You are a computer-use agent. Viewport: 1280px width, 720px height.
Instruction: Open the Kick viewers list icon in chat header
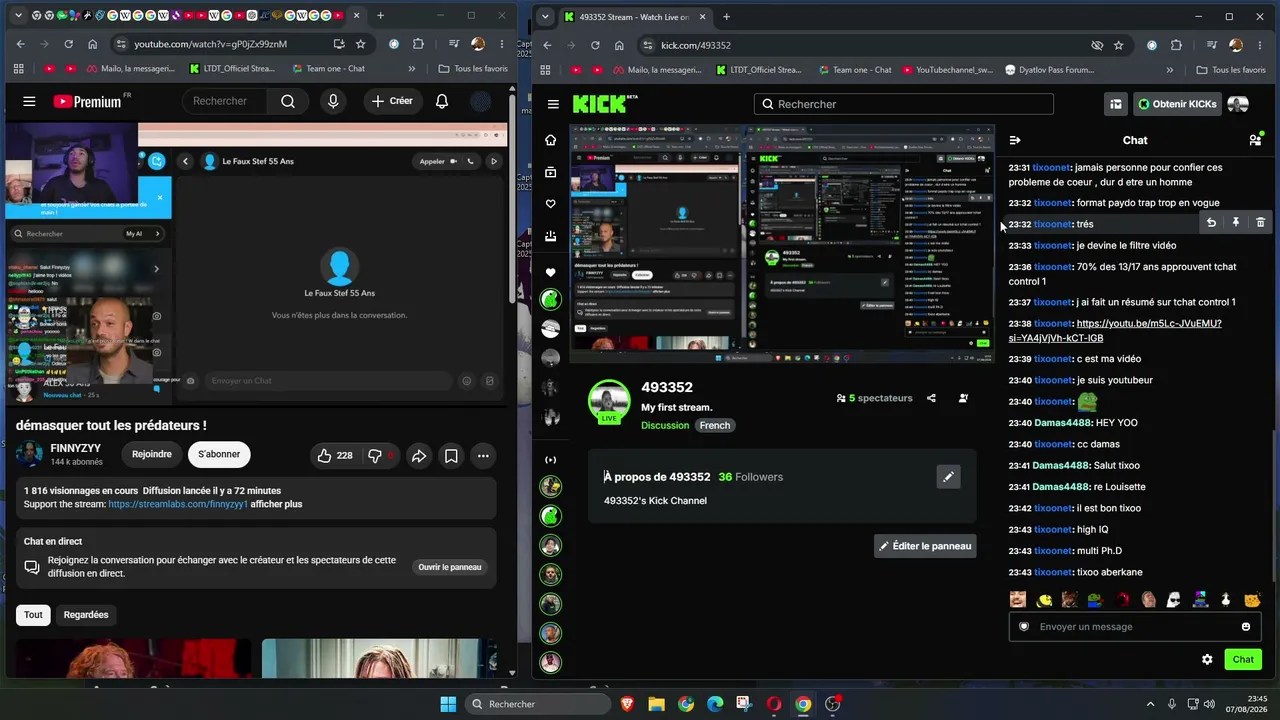[x=1255, y=140]
